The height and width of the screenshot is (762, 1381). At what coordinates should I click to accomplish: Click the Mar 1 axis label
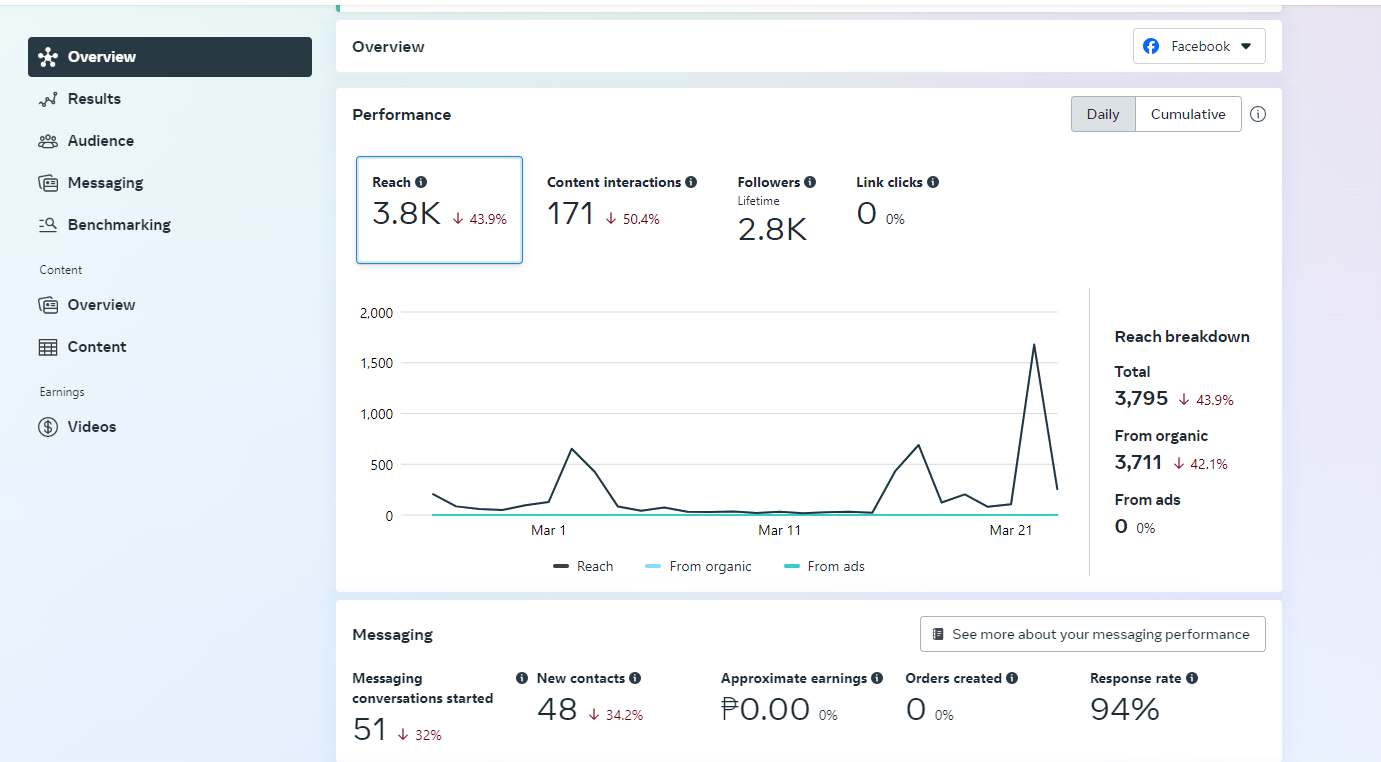coord(548,530)
